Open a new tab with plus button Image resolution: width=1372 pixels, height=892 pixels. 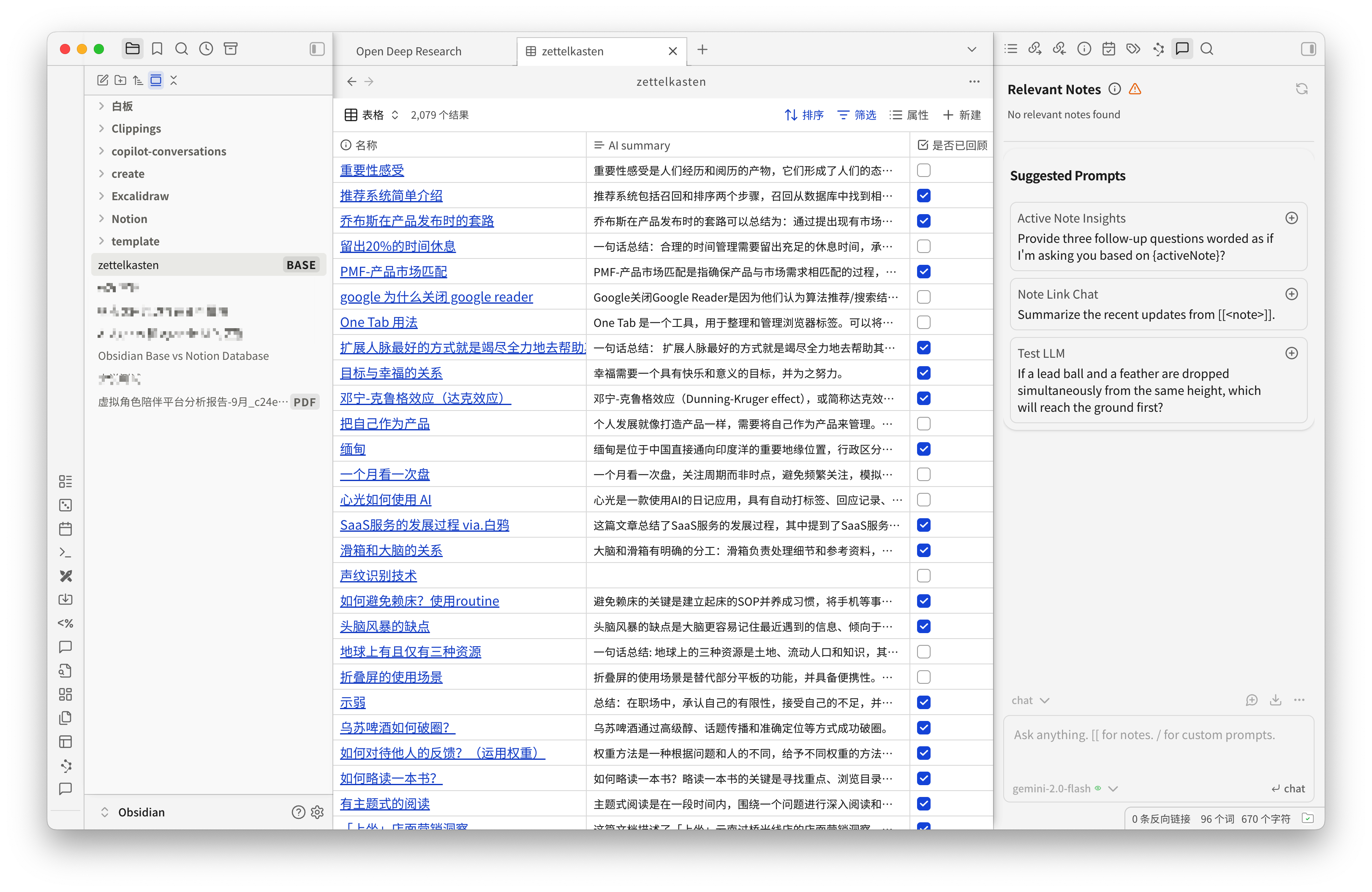(702, 49)
